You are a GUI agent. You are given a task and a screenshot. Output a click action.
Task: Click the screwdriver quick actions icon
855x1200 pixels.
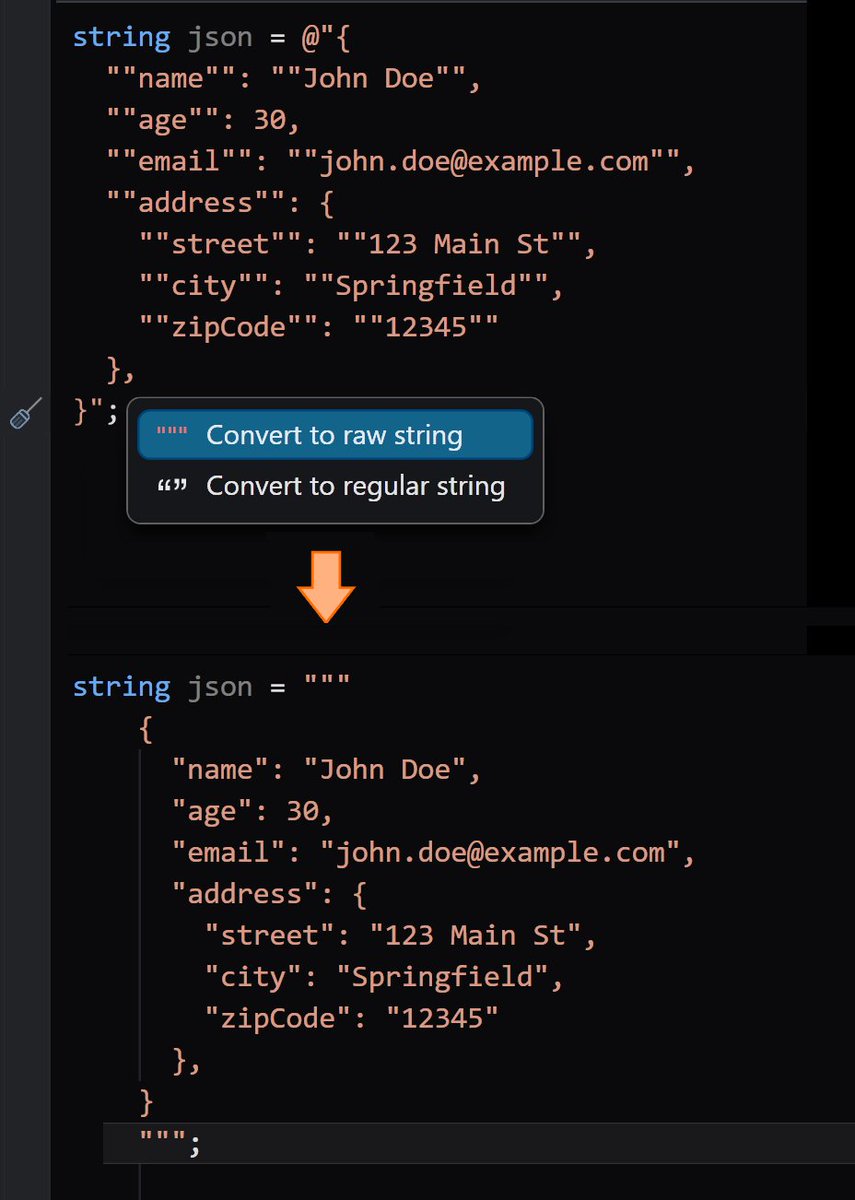click(x=26, y=412)
